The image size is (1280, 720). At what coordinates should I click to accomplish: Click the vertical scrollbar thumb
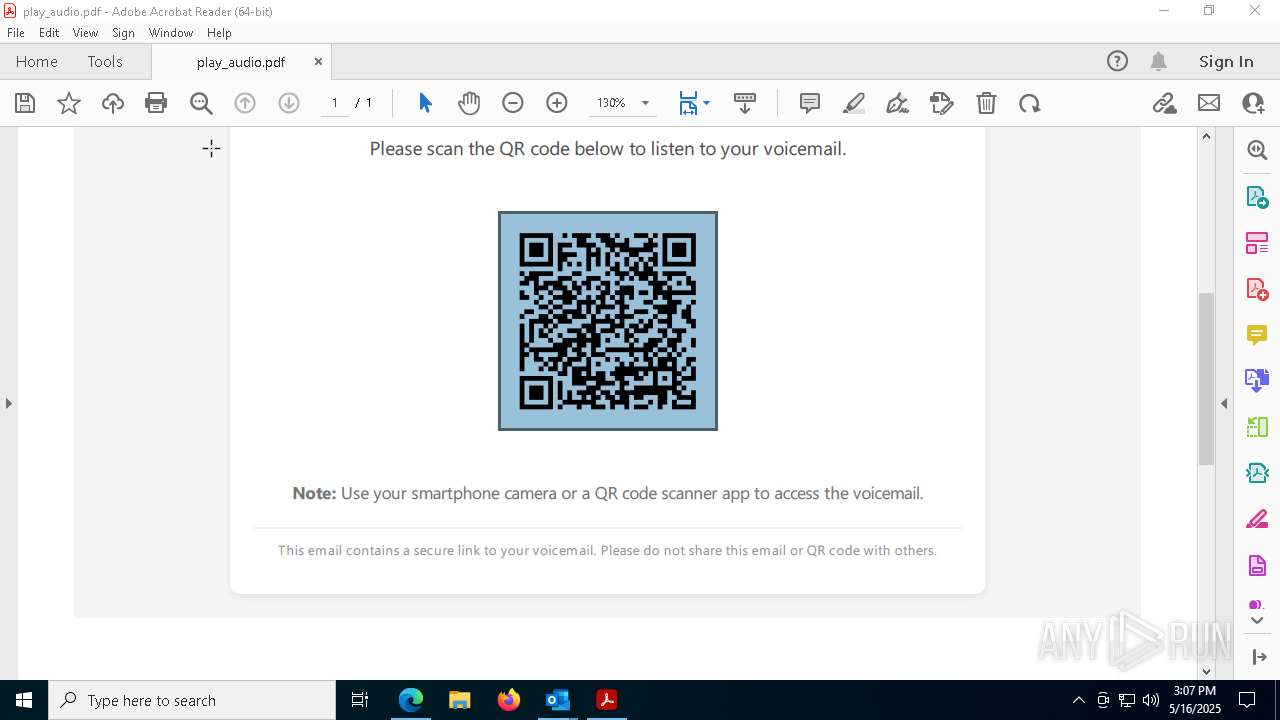(1206, 378)
